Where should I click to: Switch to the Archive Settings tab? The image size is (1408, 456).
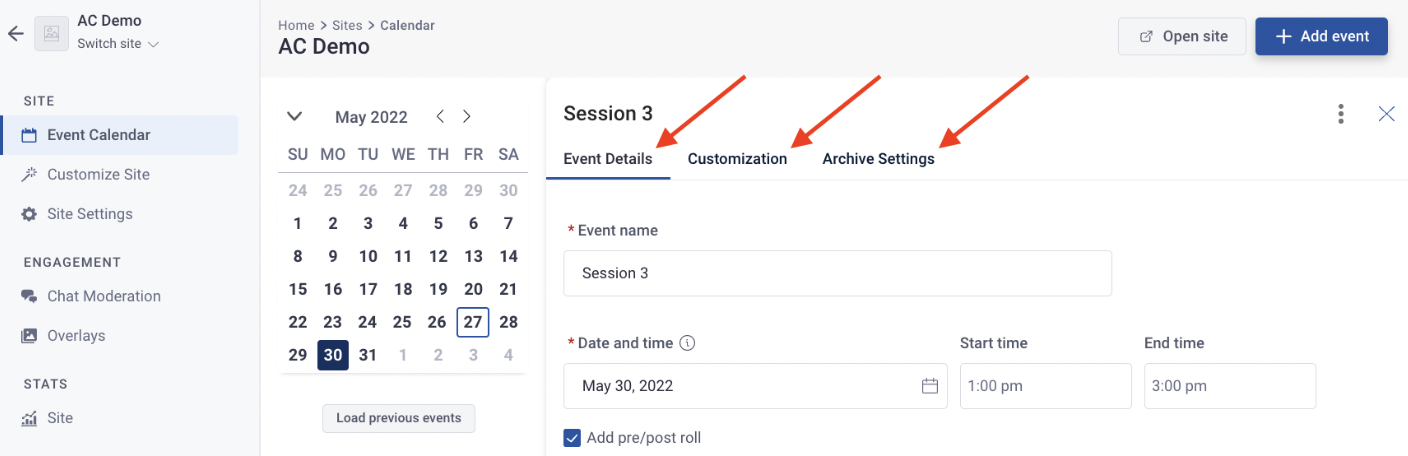pos(878,159)
